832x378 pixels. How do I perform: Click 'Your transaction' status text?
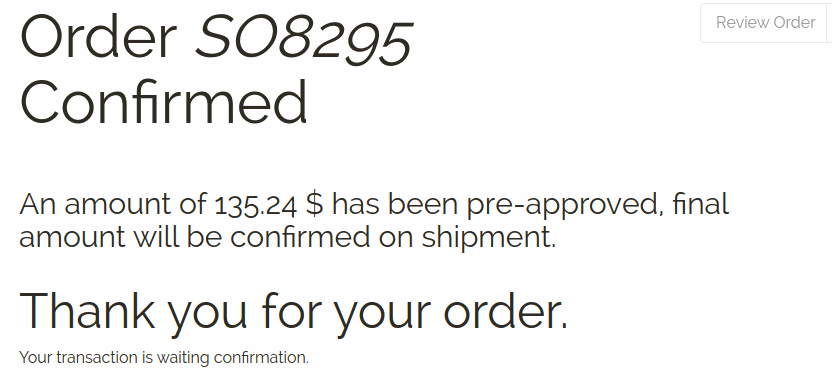point(79,358)
